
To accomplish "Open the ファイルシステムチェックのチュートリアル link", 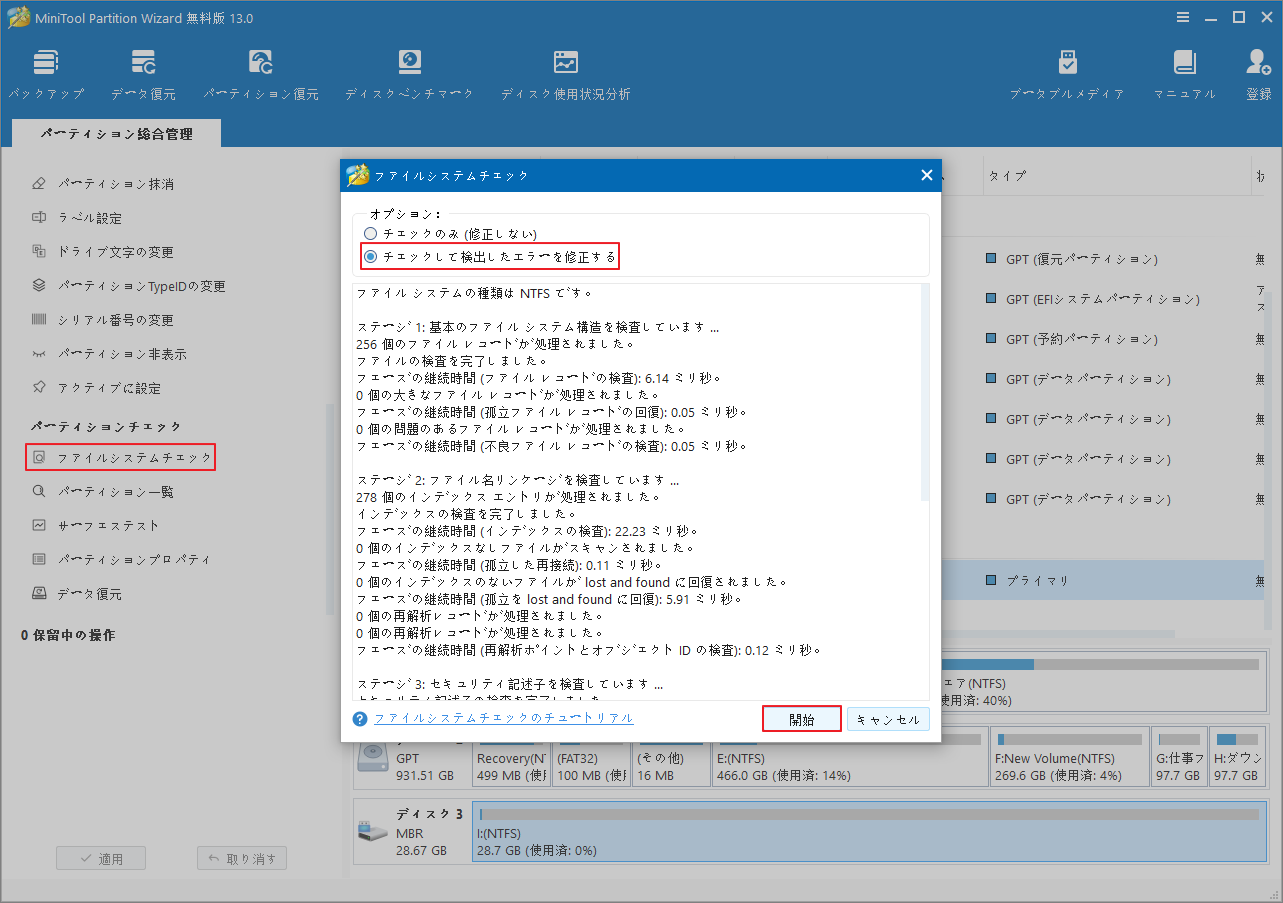I will tap(503, 718).
